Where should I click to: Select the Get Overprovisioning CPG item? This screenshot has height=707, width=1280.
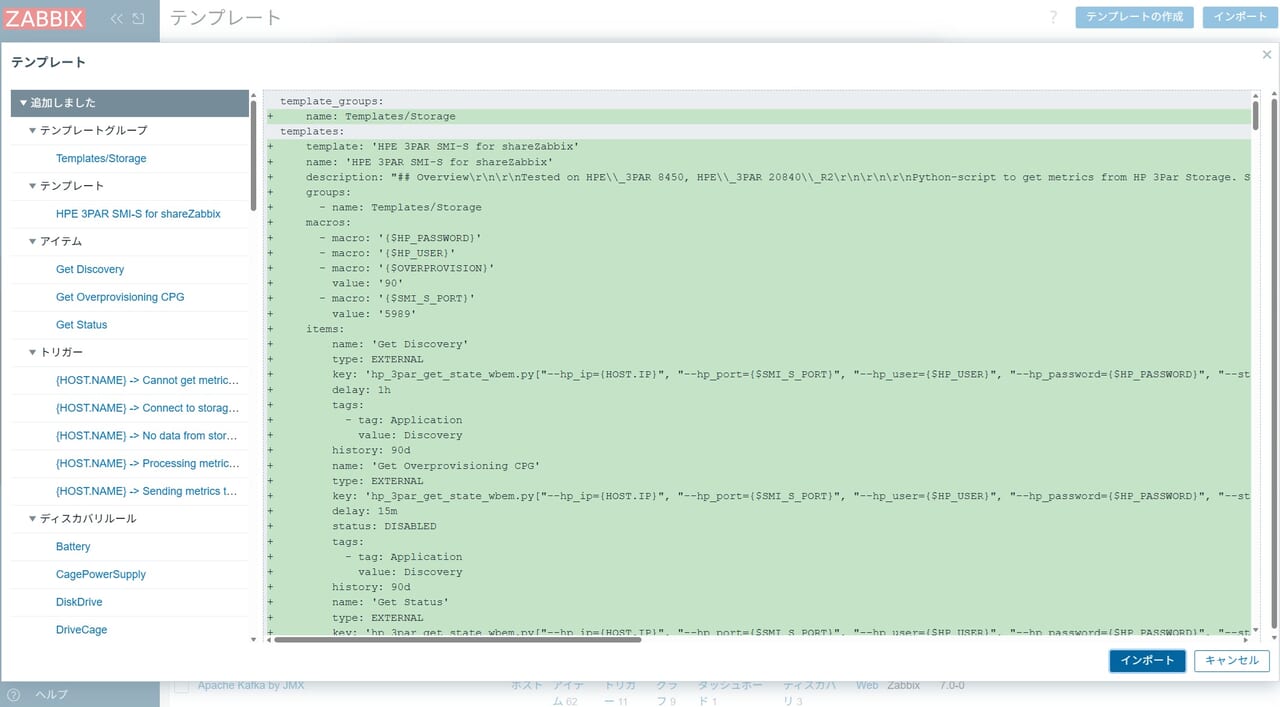point(120,297)
